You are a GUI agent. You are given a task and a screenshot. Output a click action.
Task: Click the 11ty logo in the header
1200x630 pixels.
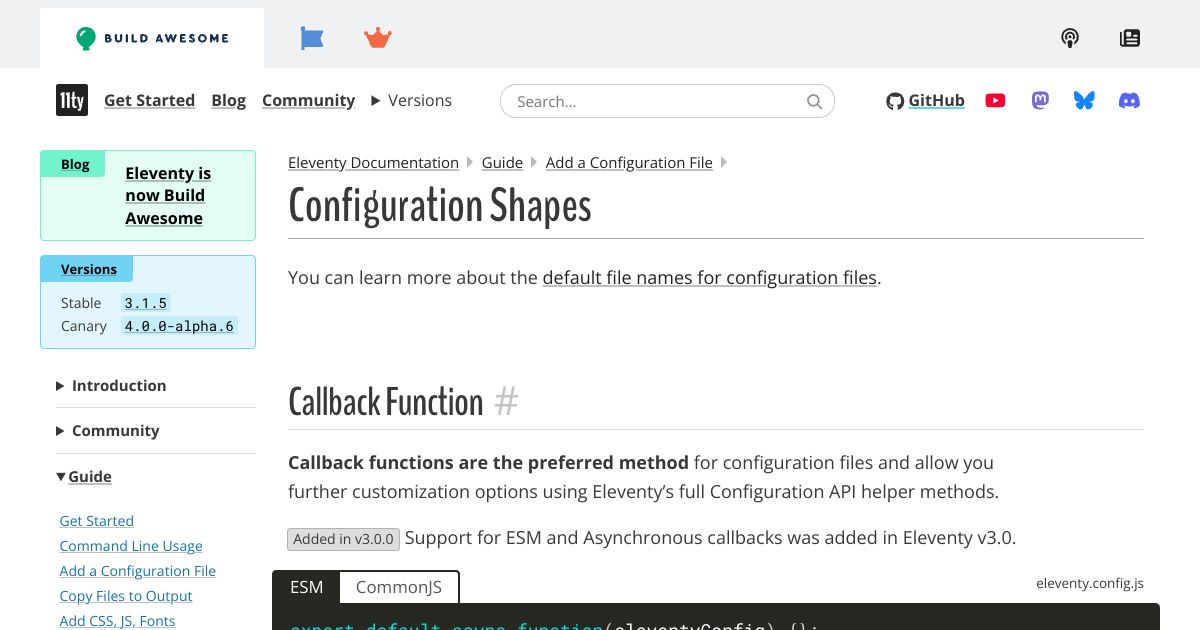[71, 100]
